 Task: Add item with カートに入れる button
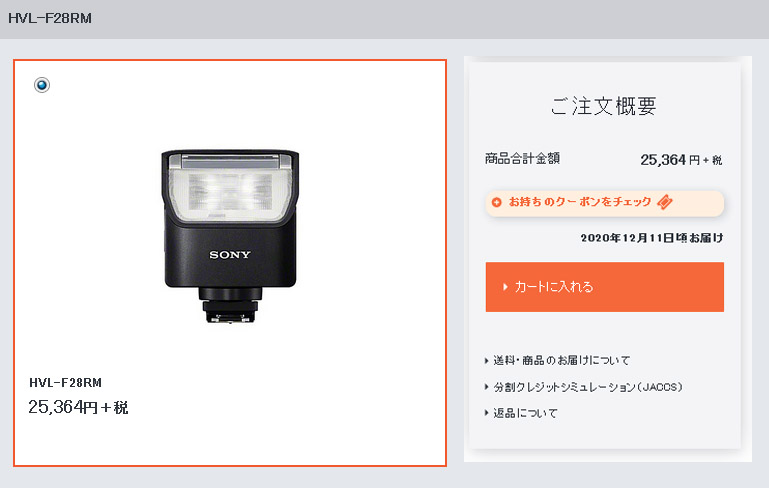(604, 287)
